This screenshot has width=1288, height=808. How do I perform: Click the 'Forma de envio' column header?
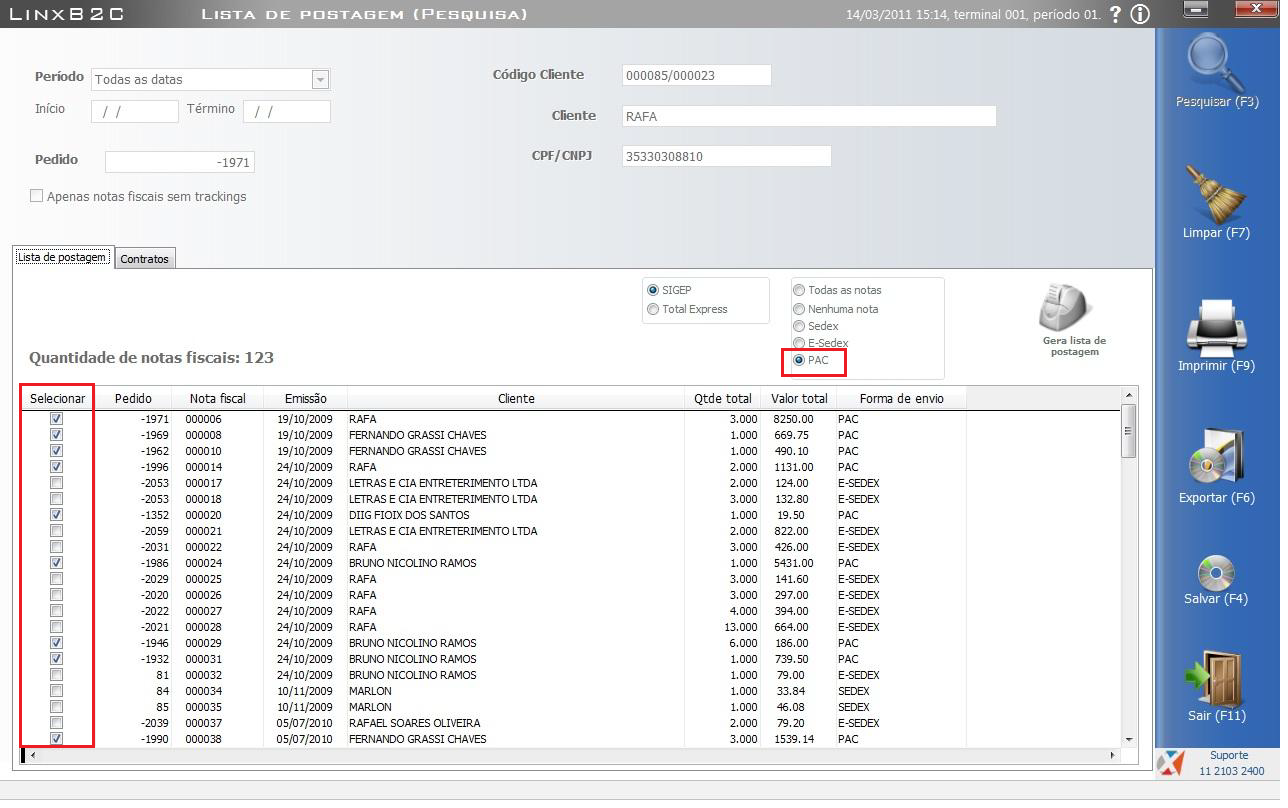[x=901, y=398]
